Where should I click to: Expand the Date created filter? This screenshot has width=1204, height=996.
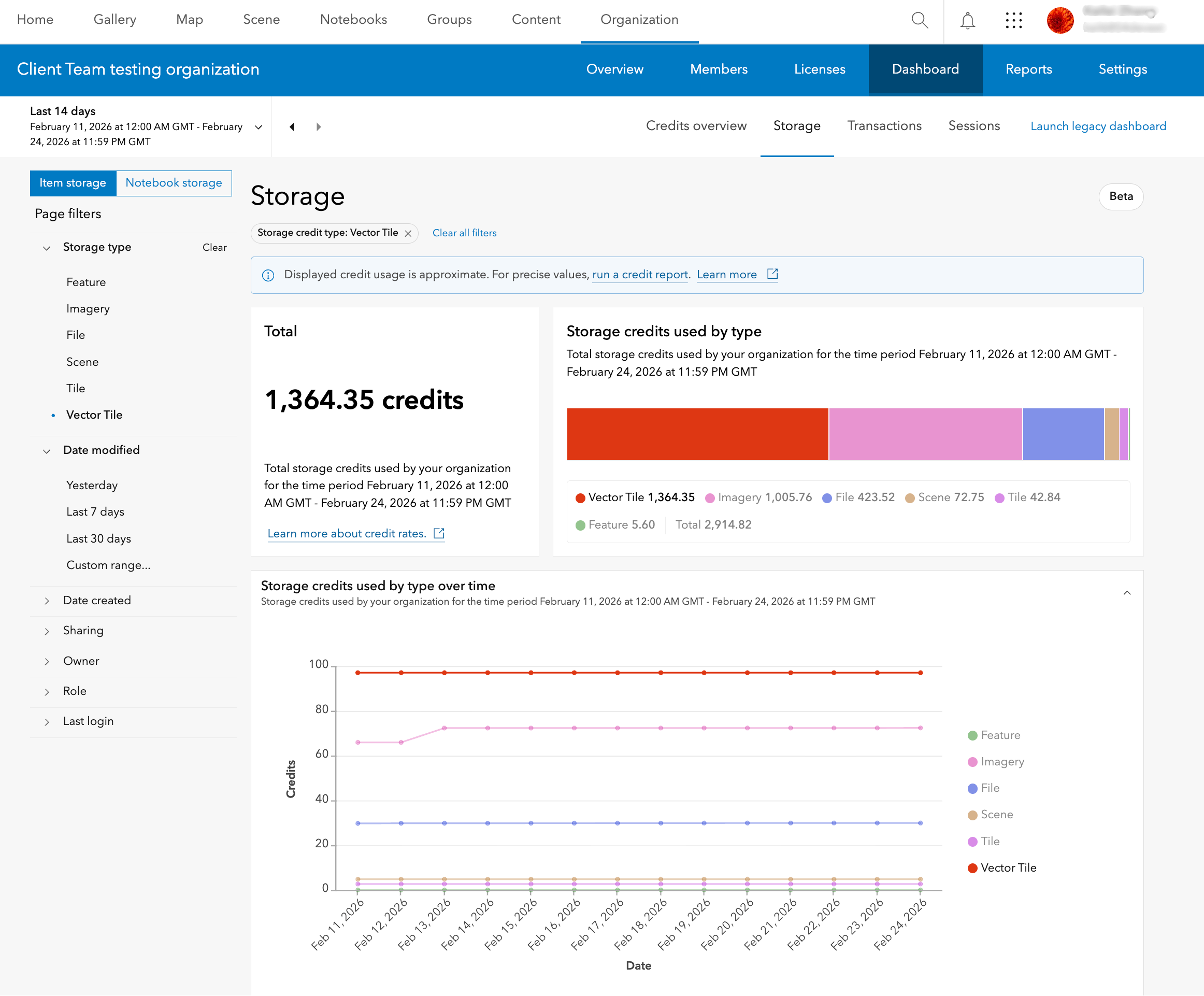(x=97, y=601)
